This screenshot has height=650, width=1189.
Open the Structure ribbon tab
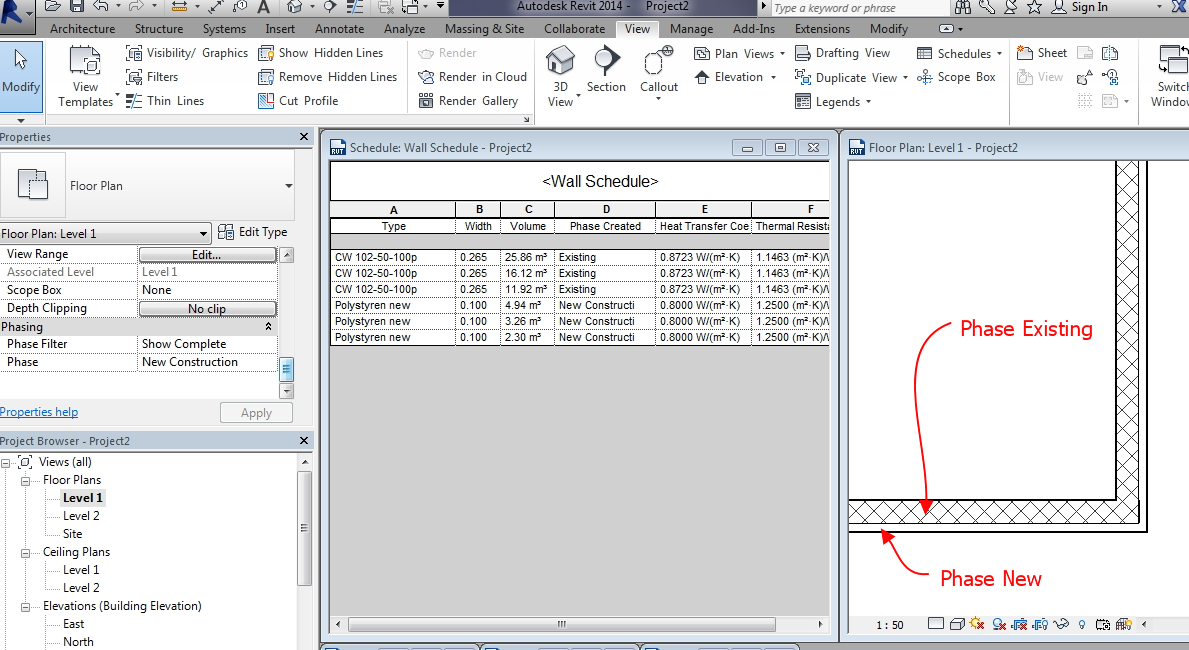click(x=158, y=29)
